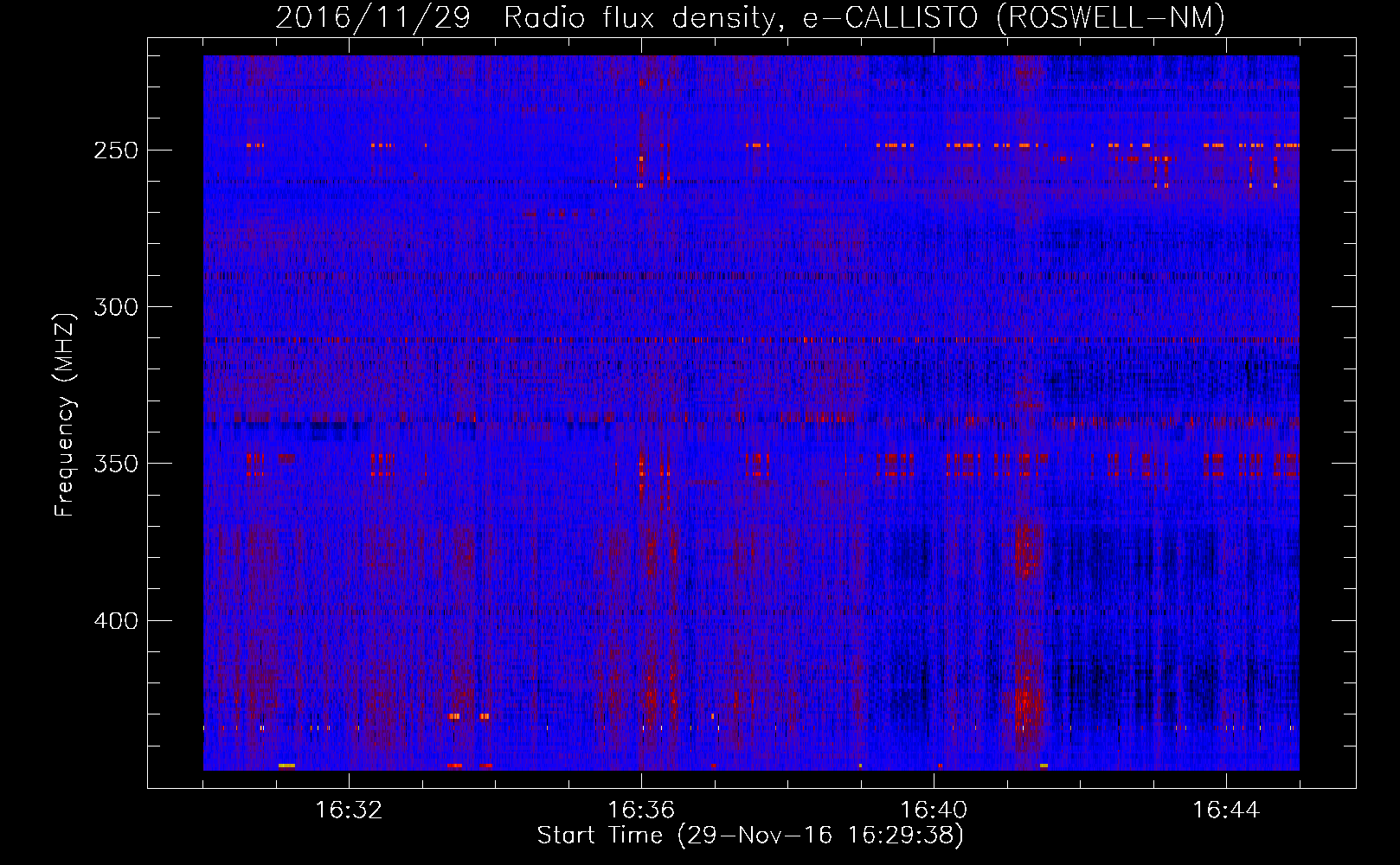The width and height of the screenshot is (1400, 865).
Task: Click the 16:36 time tick label
Action: [x=641, y=811]
